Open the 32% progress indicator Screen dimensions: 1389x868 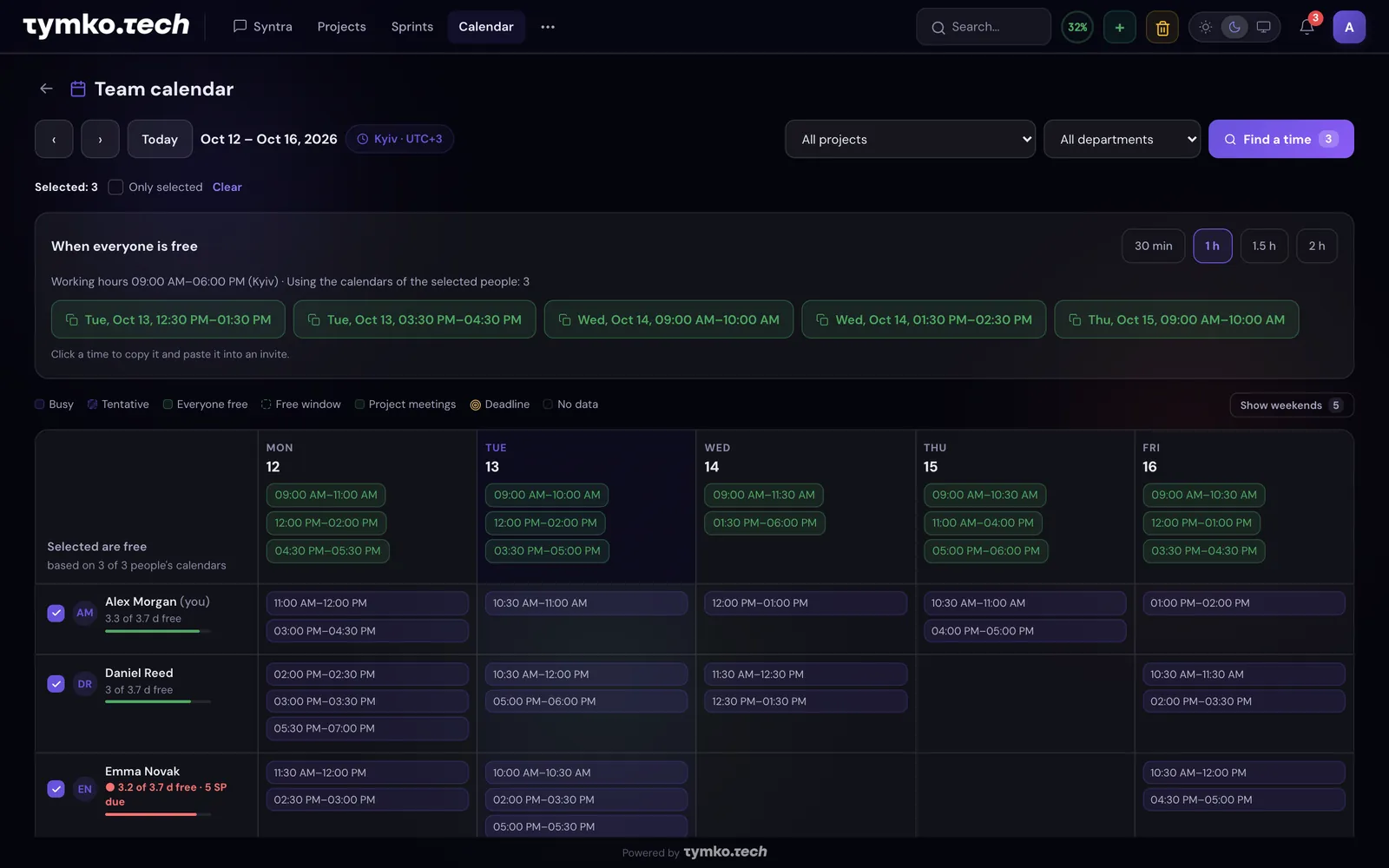[1077, 27]
